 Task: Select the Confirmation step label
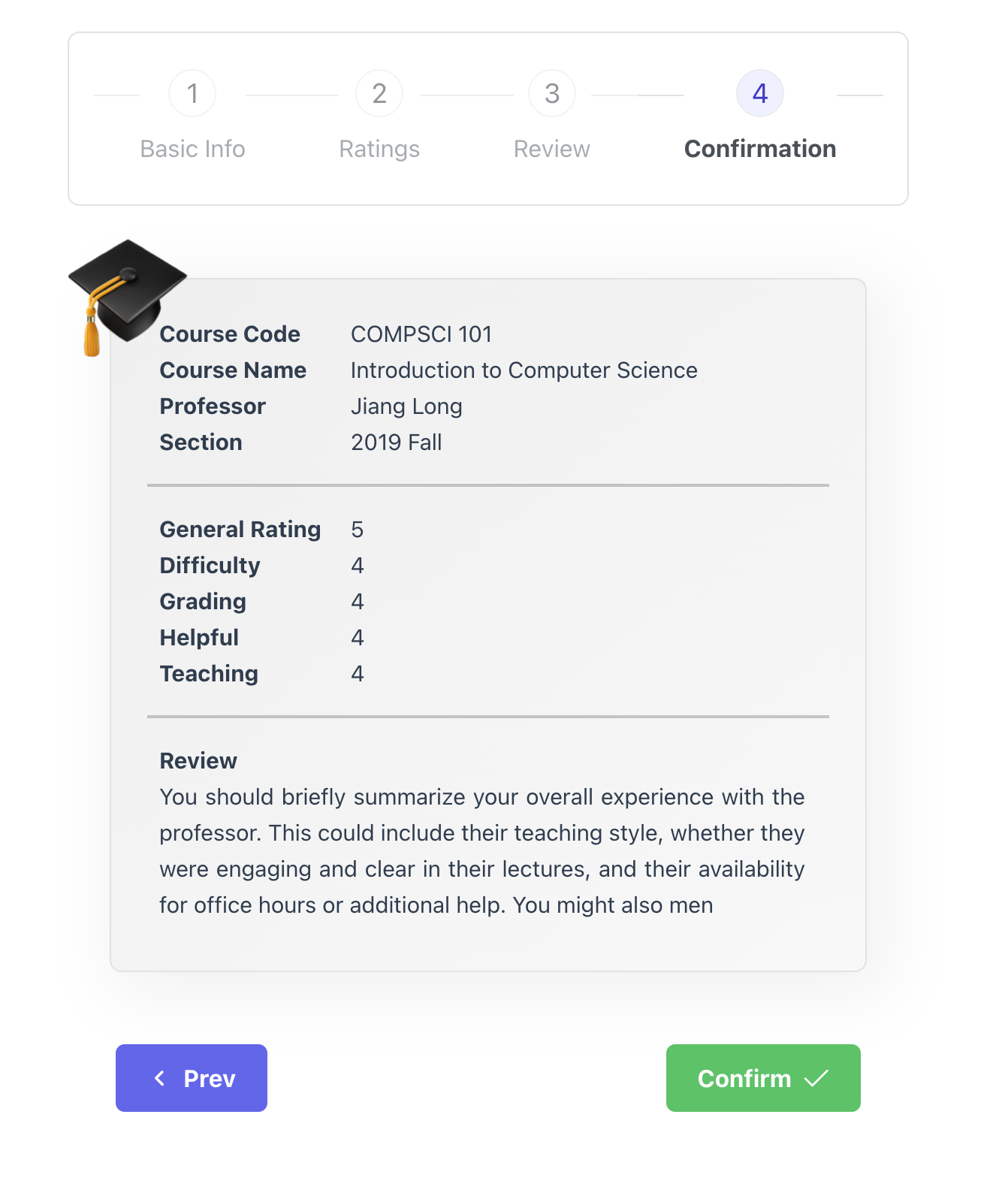[760, 149]
